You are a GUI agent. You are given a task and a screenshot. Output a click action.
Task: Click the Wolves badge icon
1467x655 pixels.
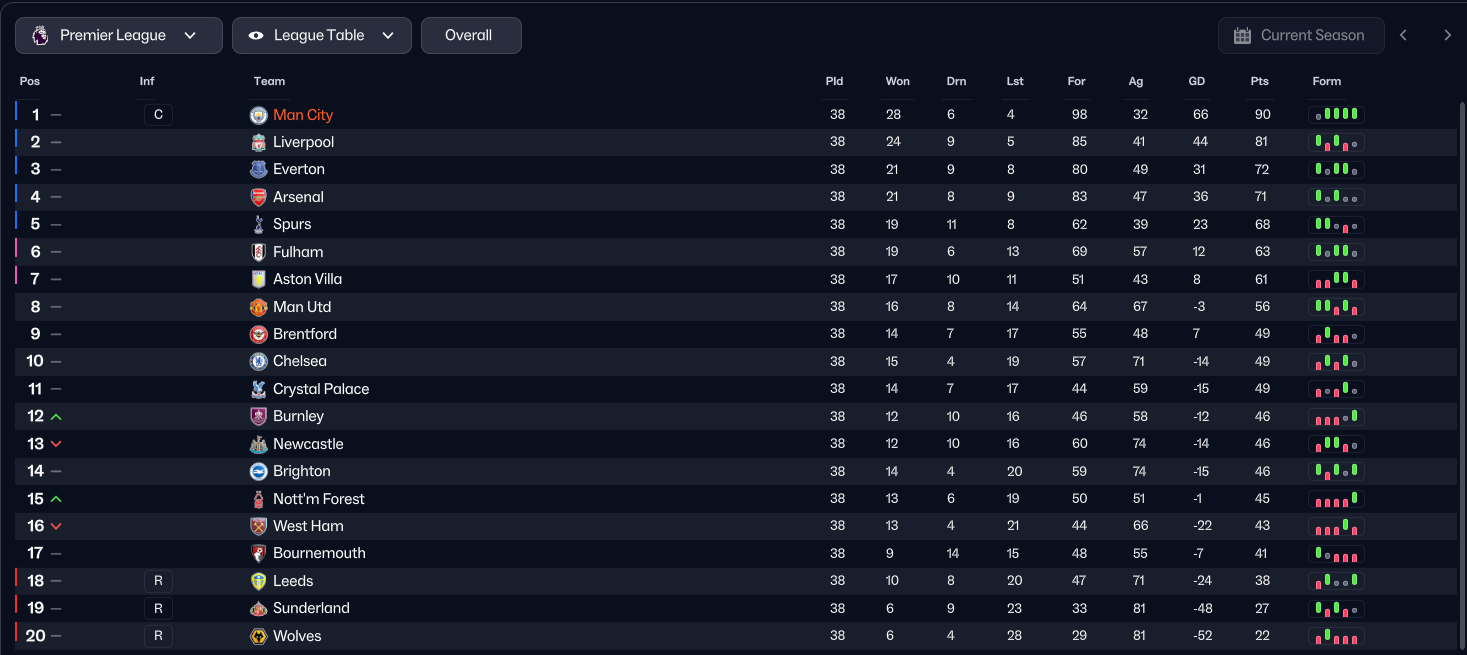point(259,636)
